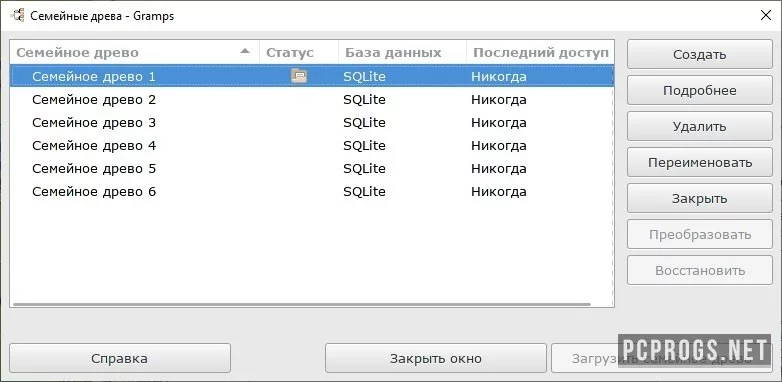Click the SQLite cell of Семейное древо 1
782x382 pixels.
click(x=364, y=76)
